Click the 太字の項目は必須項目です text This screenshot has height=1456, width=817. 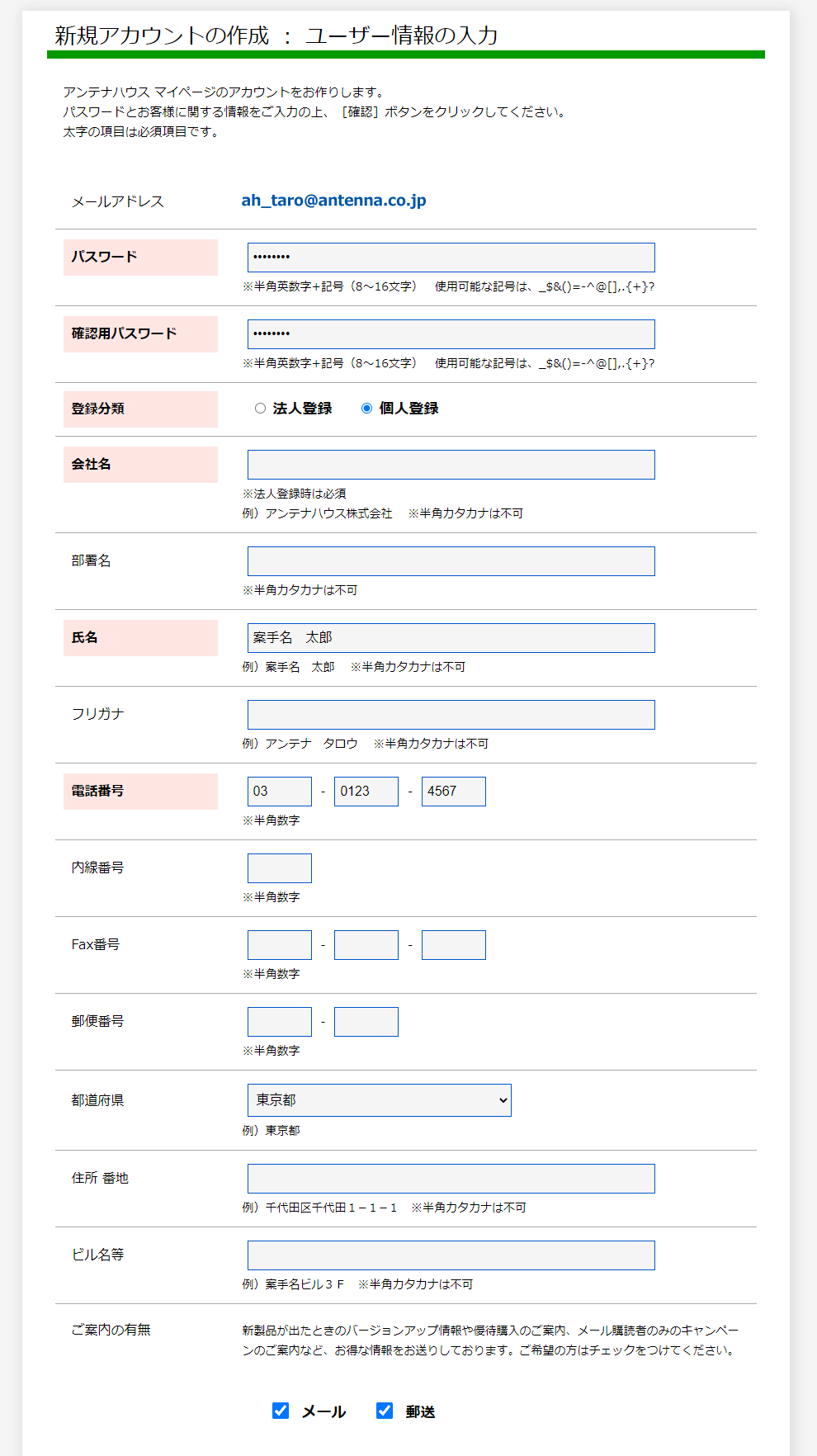(x=141, y=132)
